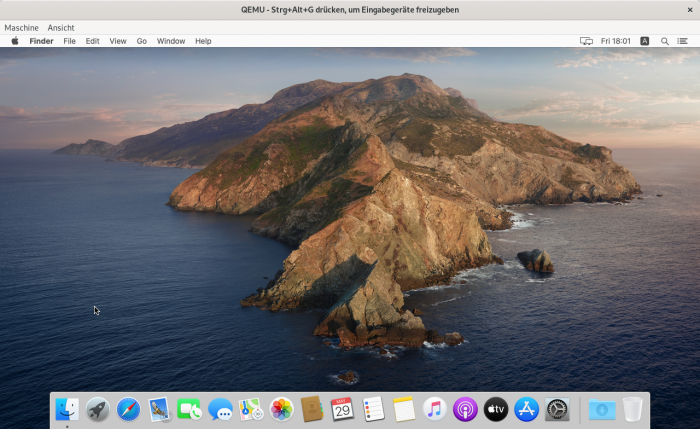This screenshot has height=429, width=700.
Task: Open Podcasts purple icon in Dock
Action: pos(465,409)
